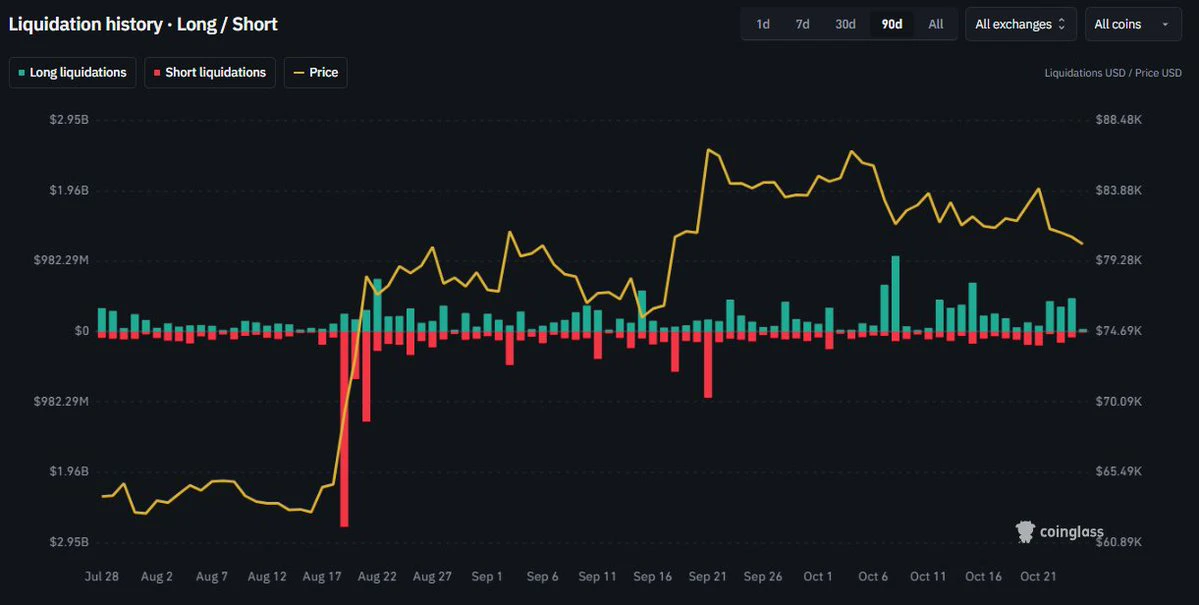Click the Jul 28 date label
The width and height of the screenshot is (1199, 605).
pos(102,577)
